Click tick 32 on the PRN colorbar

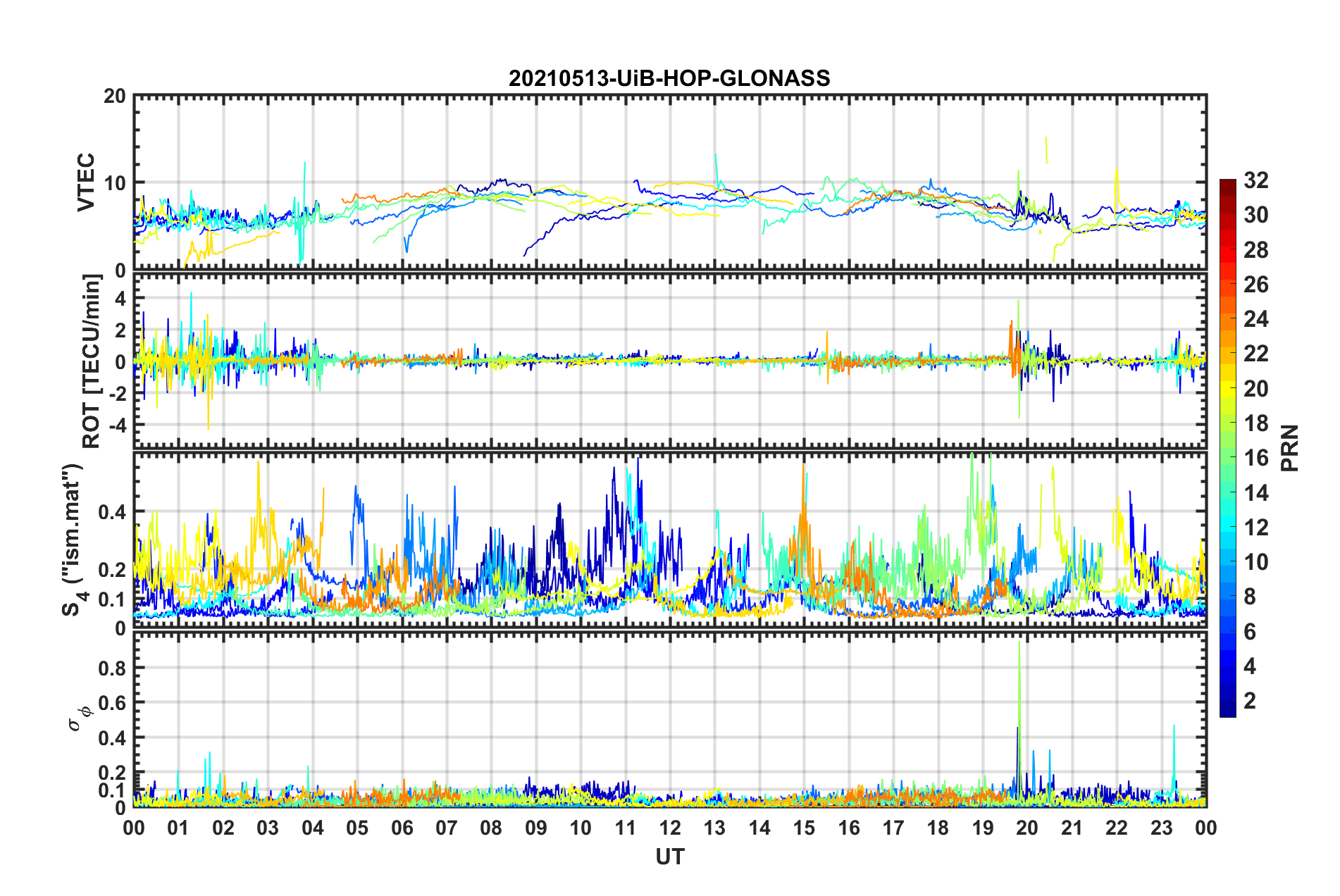click(1255, 180)
